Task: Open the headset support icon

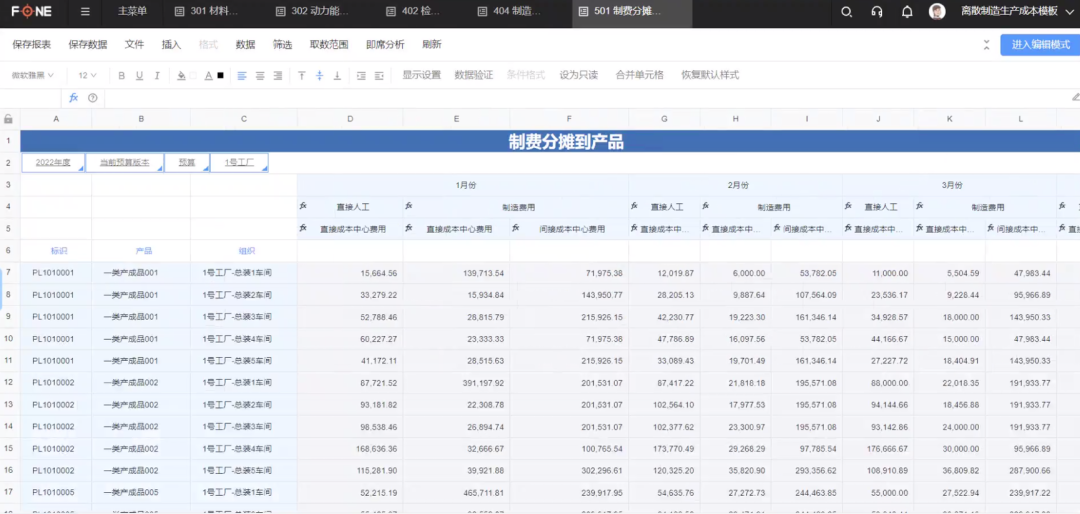Action: click(x=877, y=12)
